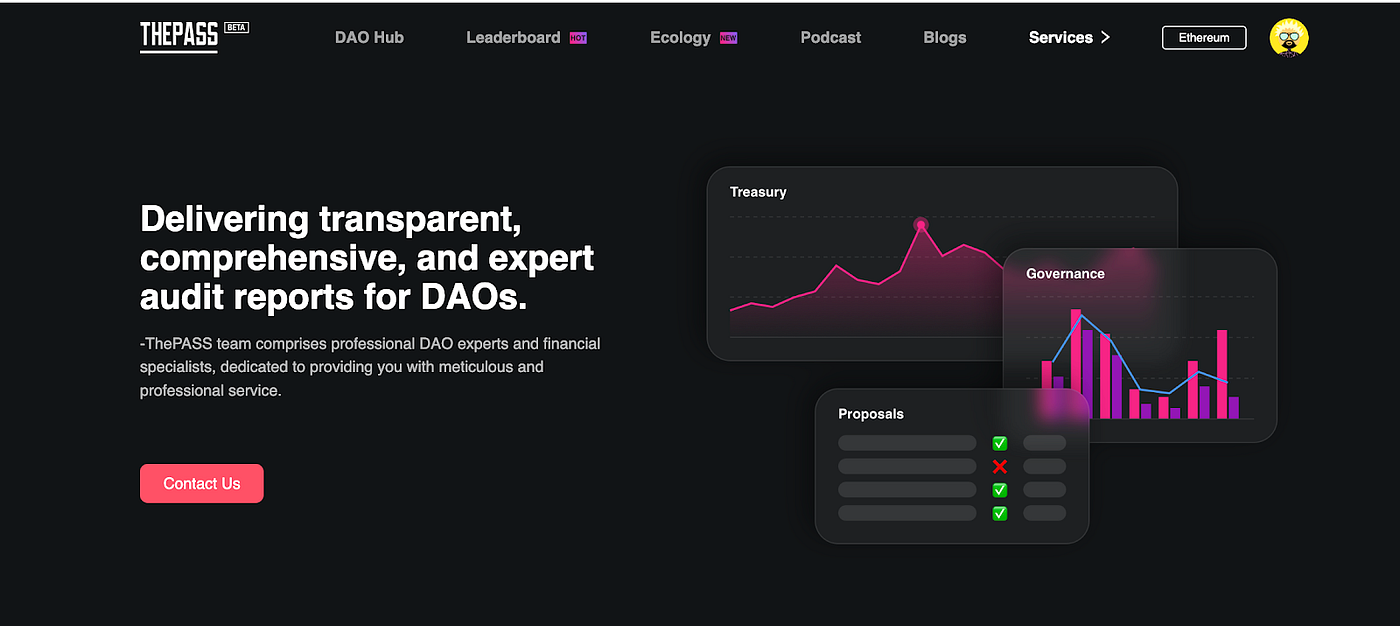This screenshot has height=626, width=1400.
Task: Navigate to Podcast
Action: tap(831, 37)
